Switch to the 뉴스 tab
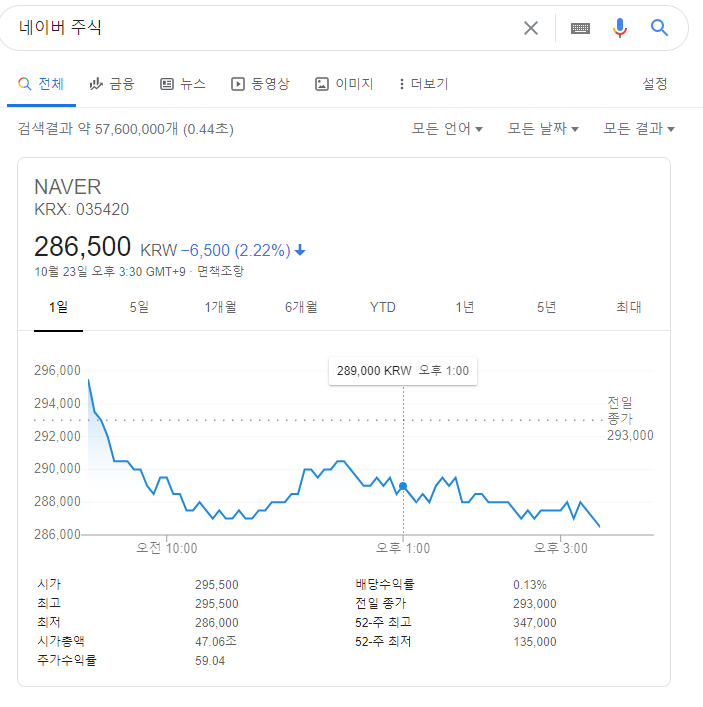Image resolution: width=703 pixels, height=707 pixels. (x=183, y=84)
